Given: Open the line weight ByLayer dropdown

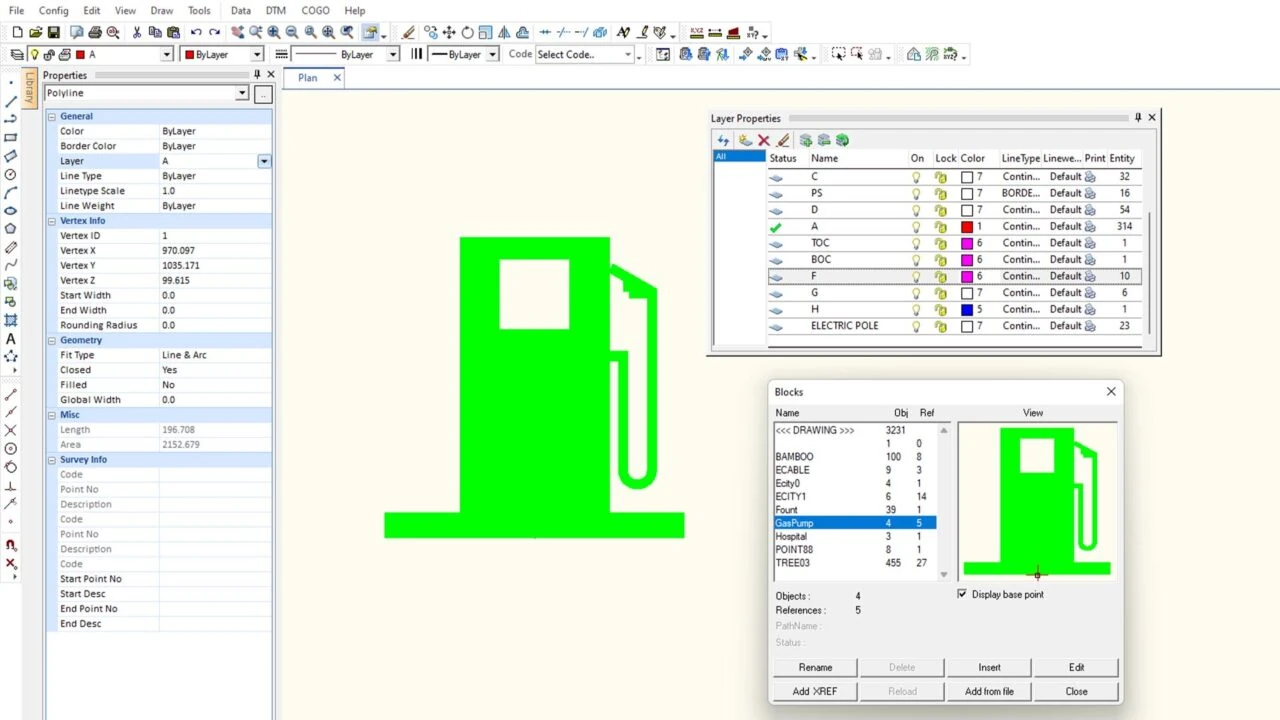Looking at the screenshot, I should pos(492,55).
